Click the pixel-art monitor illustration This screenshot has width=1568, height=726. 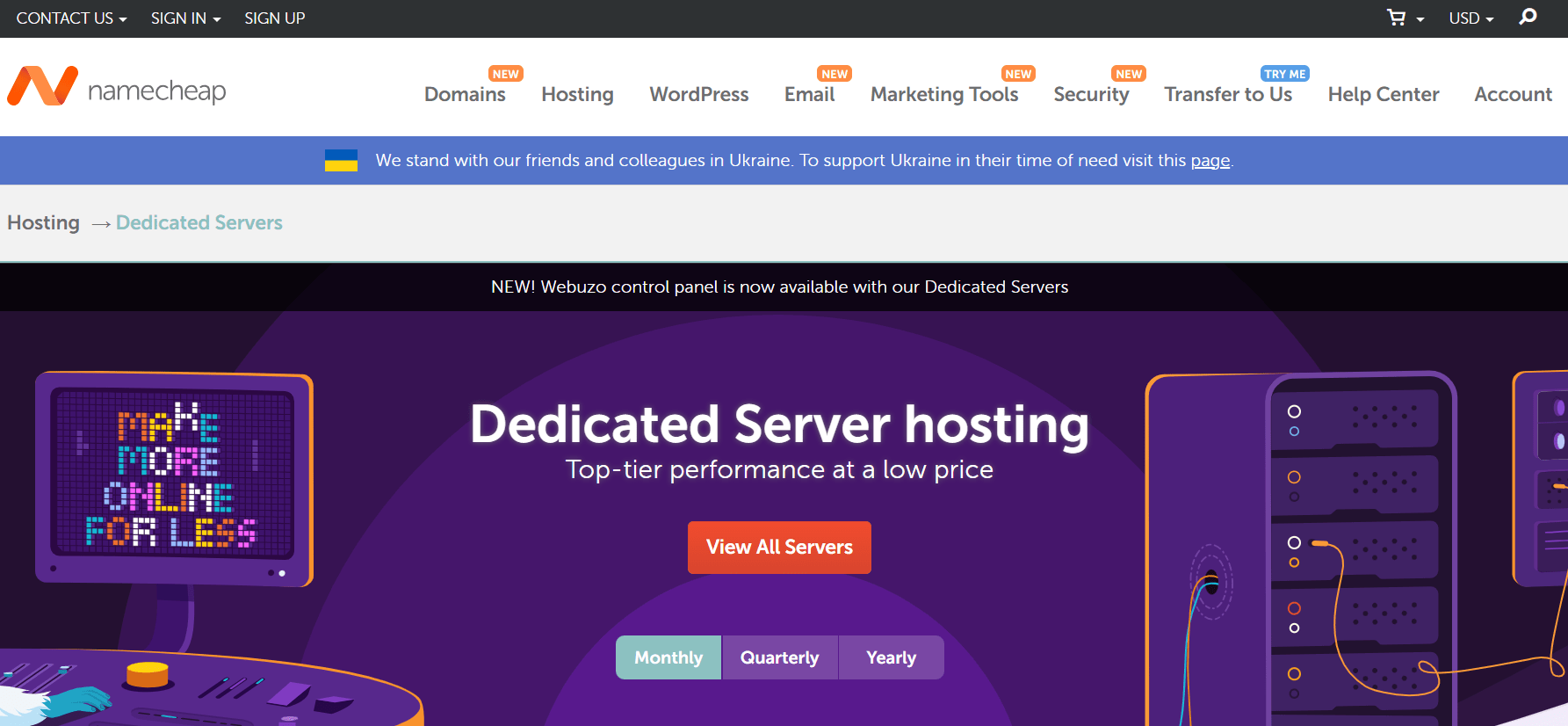pyautogui.click(x=174, y=478)
